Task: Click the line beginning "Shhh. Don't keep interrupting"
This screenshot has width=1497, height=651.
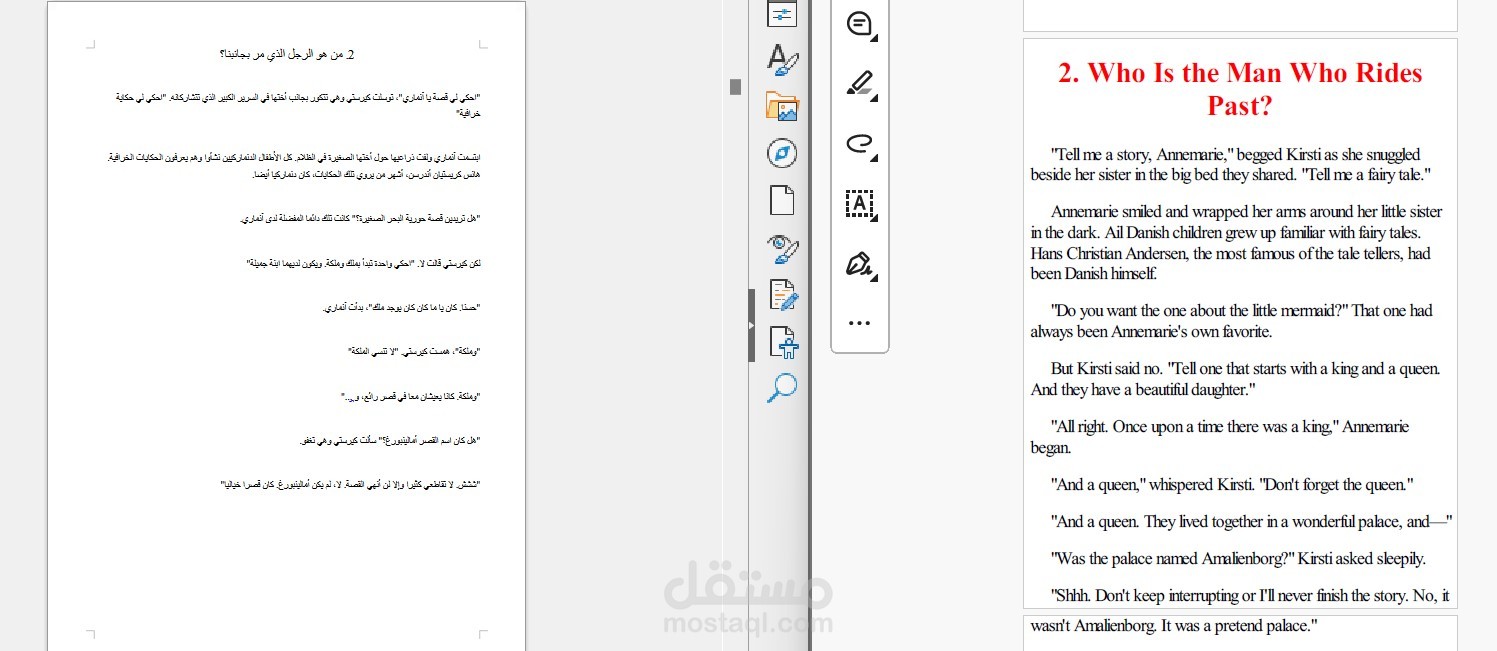Action: (x=1251, y=595)
